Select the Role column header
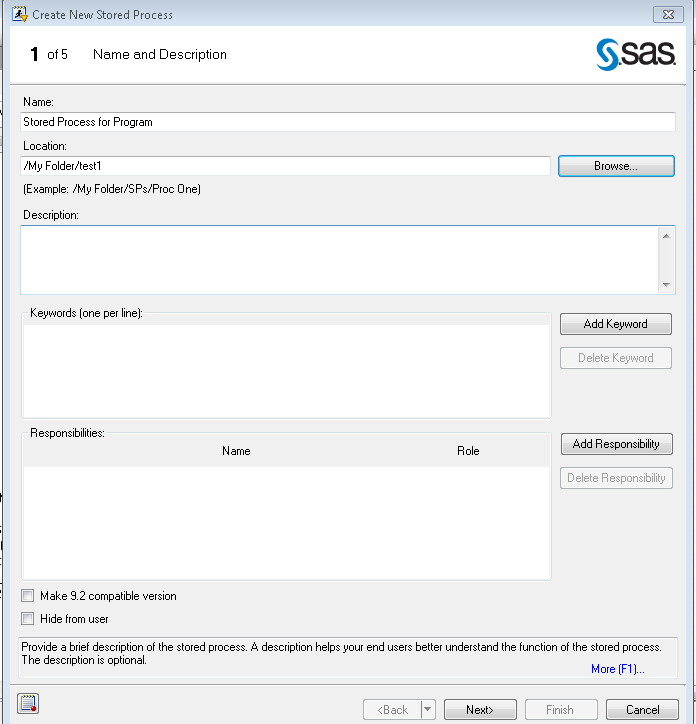Screen dimensions: 696x724 pos(468,451)
